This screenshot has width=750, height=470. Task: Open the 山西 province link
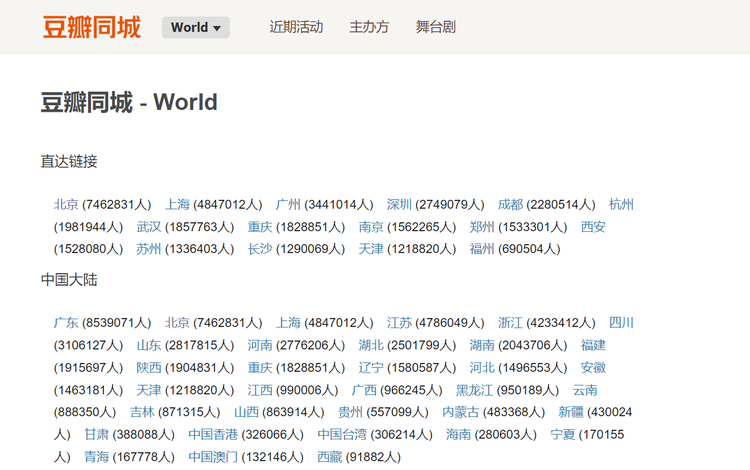pos(246,412)
